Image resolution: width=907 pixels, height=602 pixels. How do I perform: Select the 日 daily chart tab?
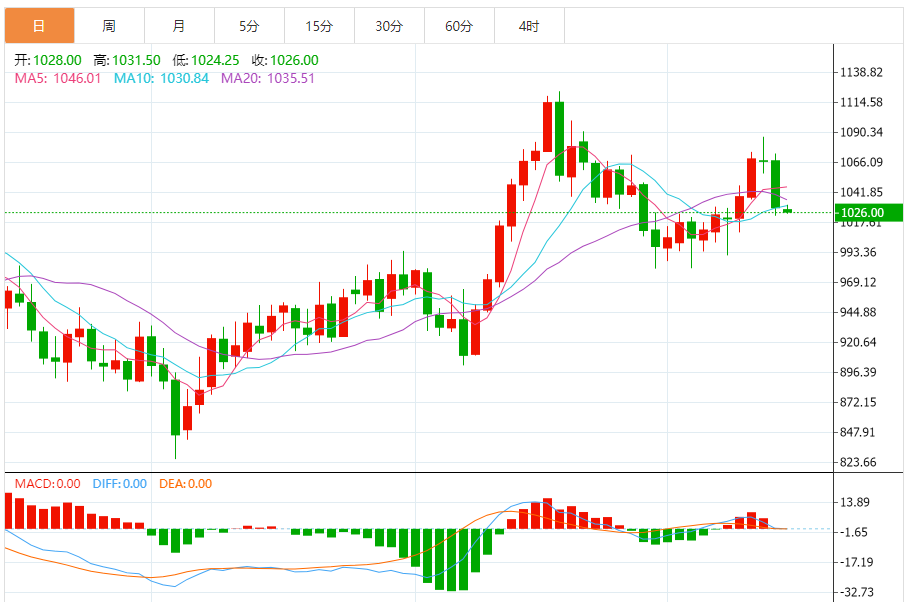(39, 26)
